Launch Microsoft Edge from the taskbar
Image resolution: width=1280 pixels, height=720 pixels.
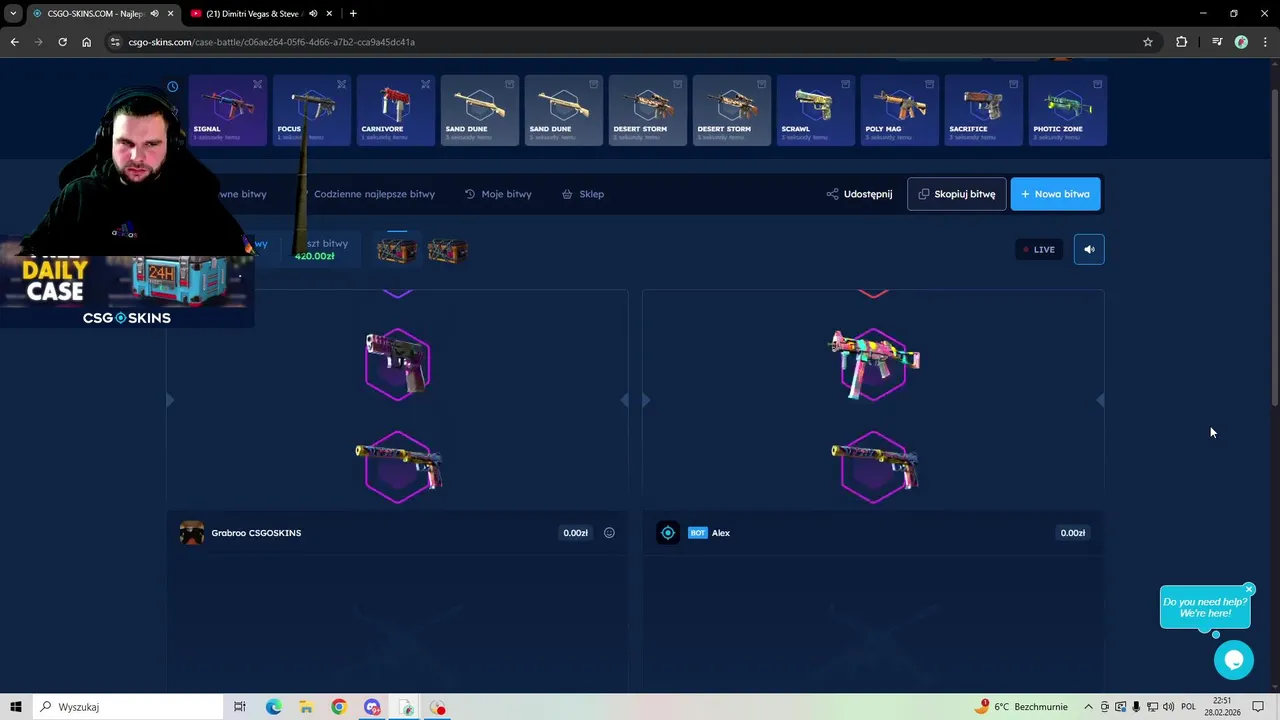click(273, 707)
